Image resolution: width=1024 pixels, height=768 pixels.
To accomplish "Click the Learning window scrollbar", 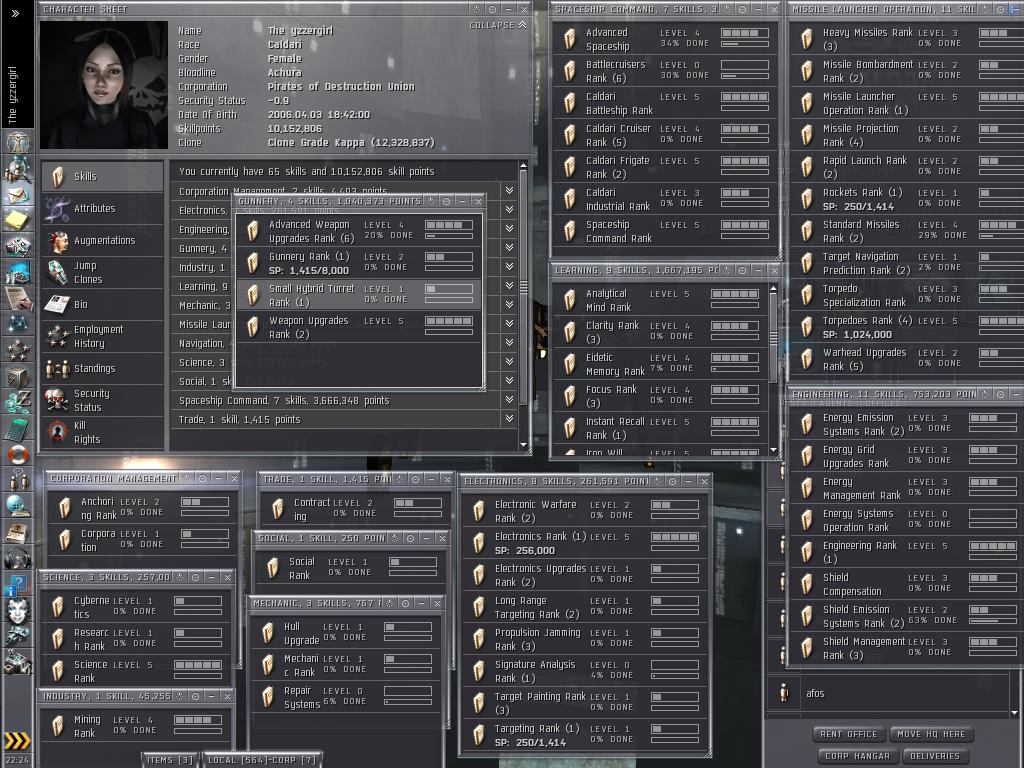I will (774, 338).
